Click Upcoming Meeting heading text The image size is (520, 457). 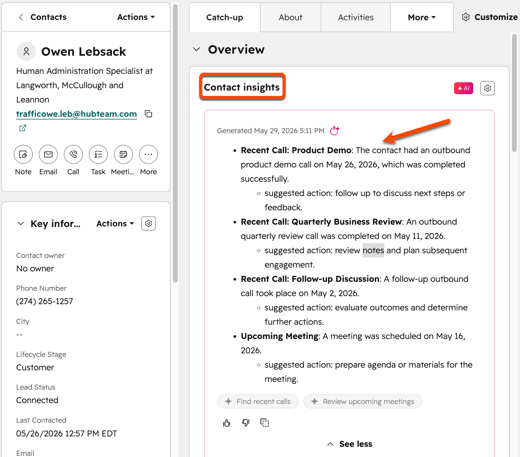pos(280,336)
